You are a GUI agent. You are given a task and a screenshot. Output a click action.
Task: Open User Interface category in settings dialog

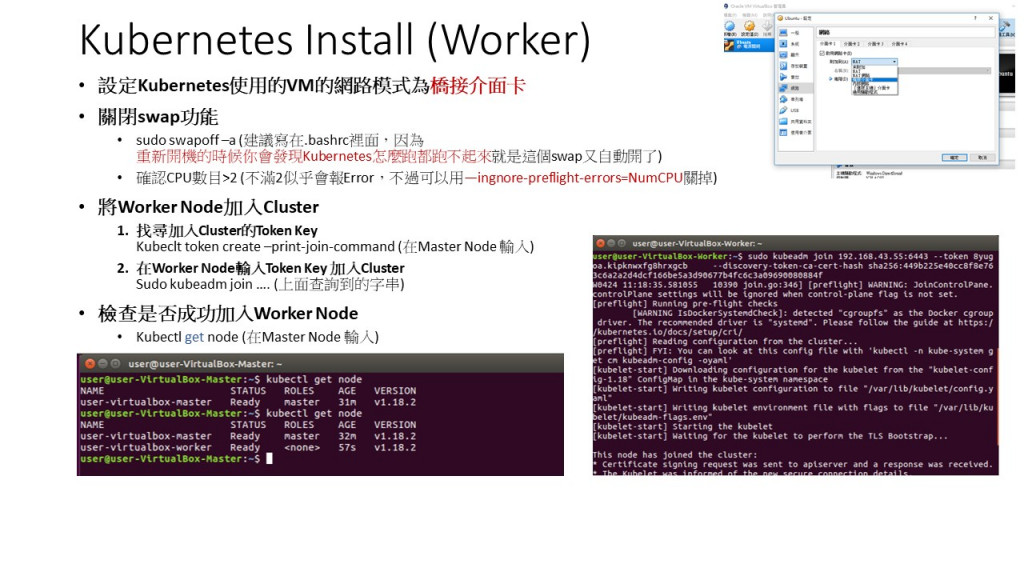795,133
